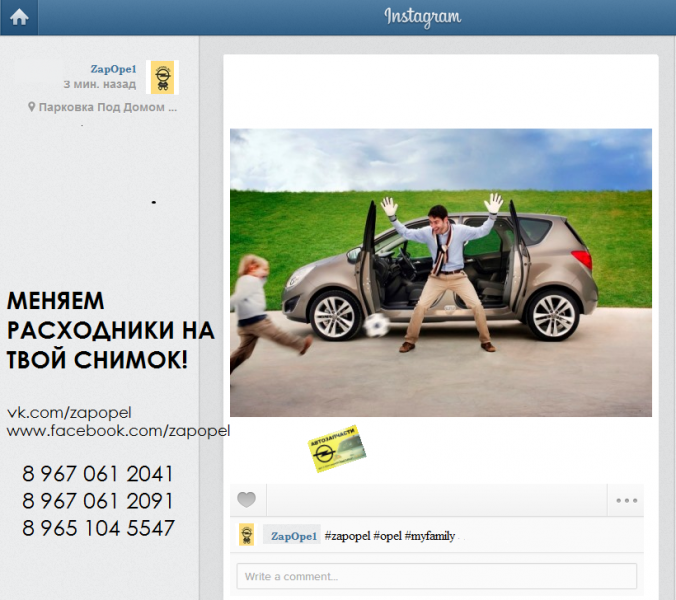
Task: Click phone number 8 967 061 2041
Action: (98, 474)
